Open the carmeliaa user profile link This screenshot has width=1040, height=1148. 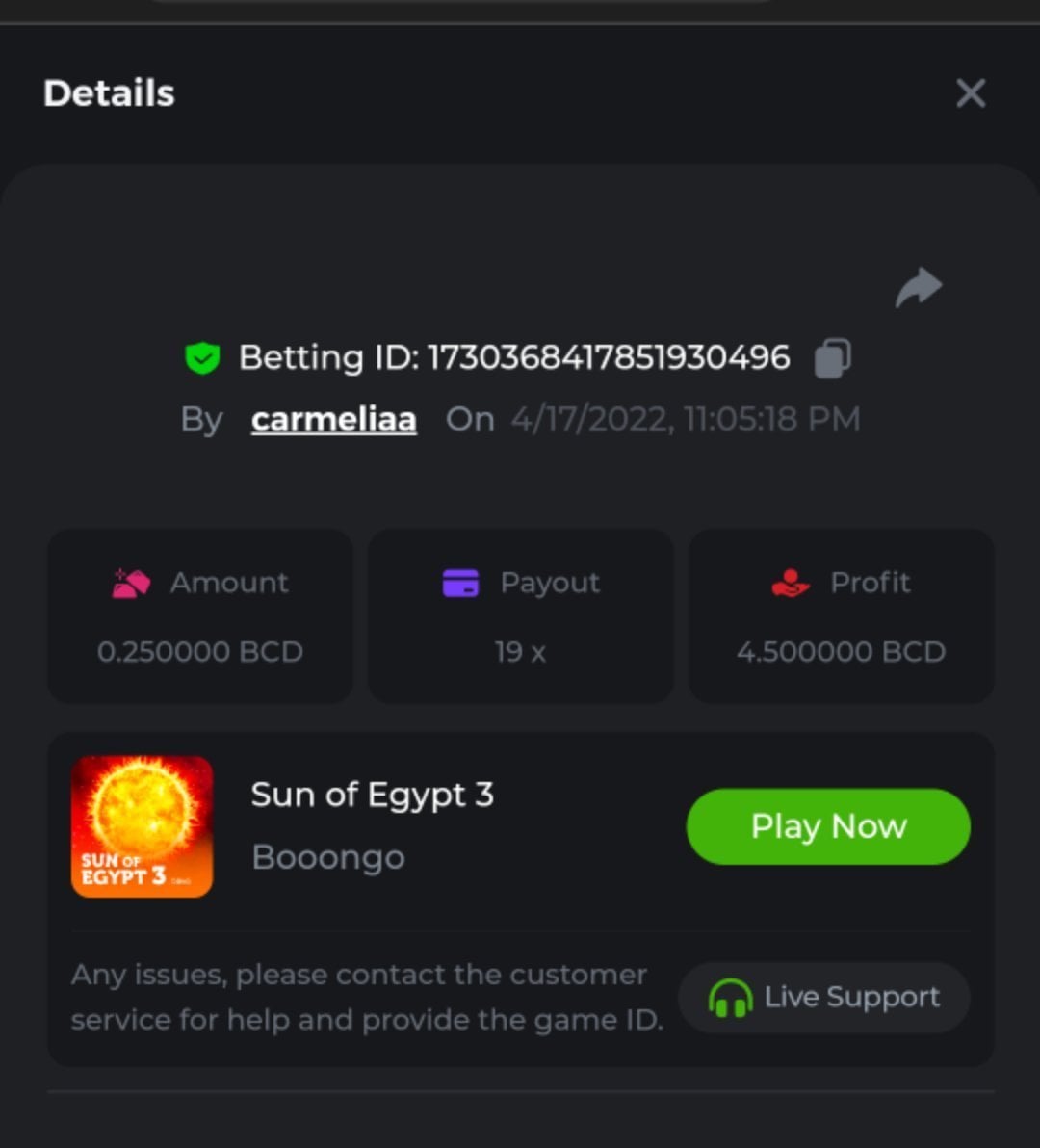pos(333,419)
